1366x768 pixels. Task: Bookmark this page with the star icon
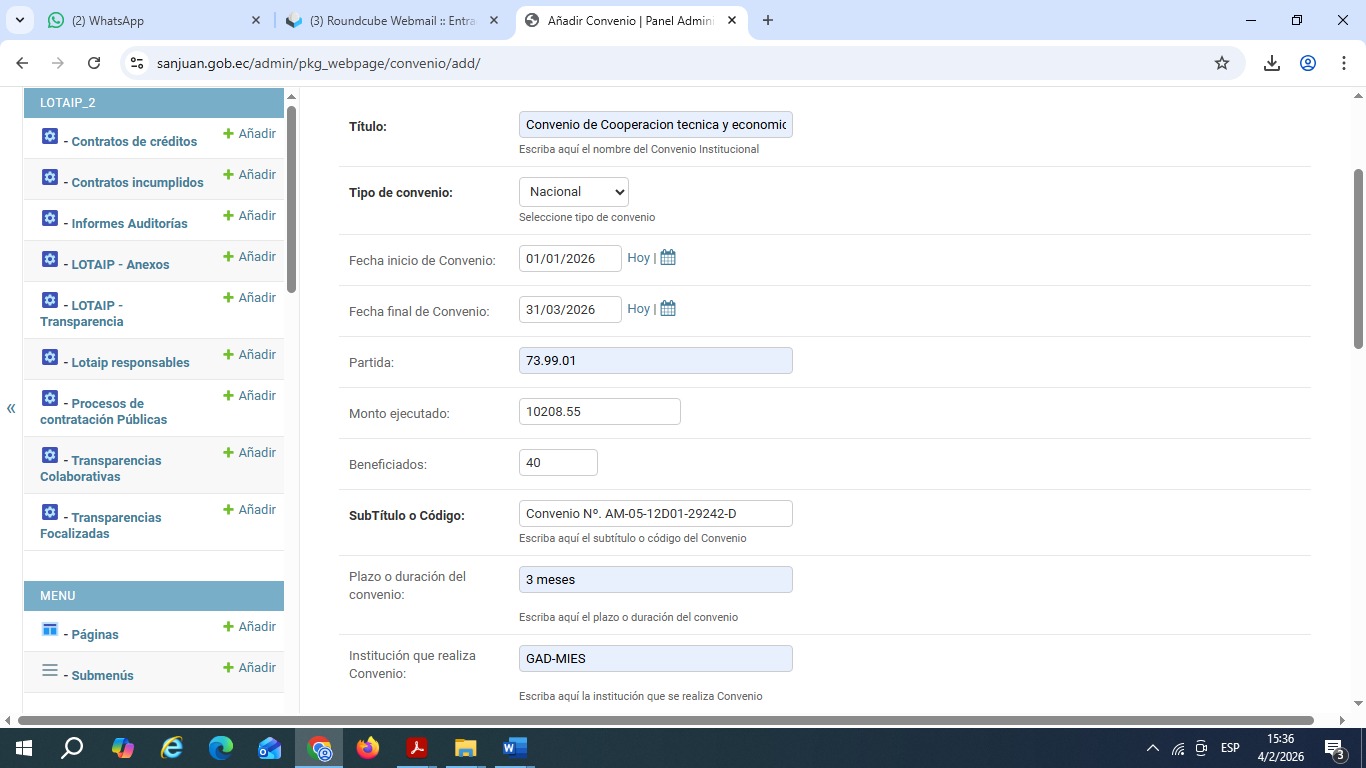[1222, 63]
